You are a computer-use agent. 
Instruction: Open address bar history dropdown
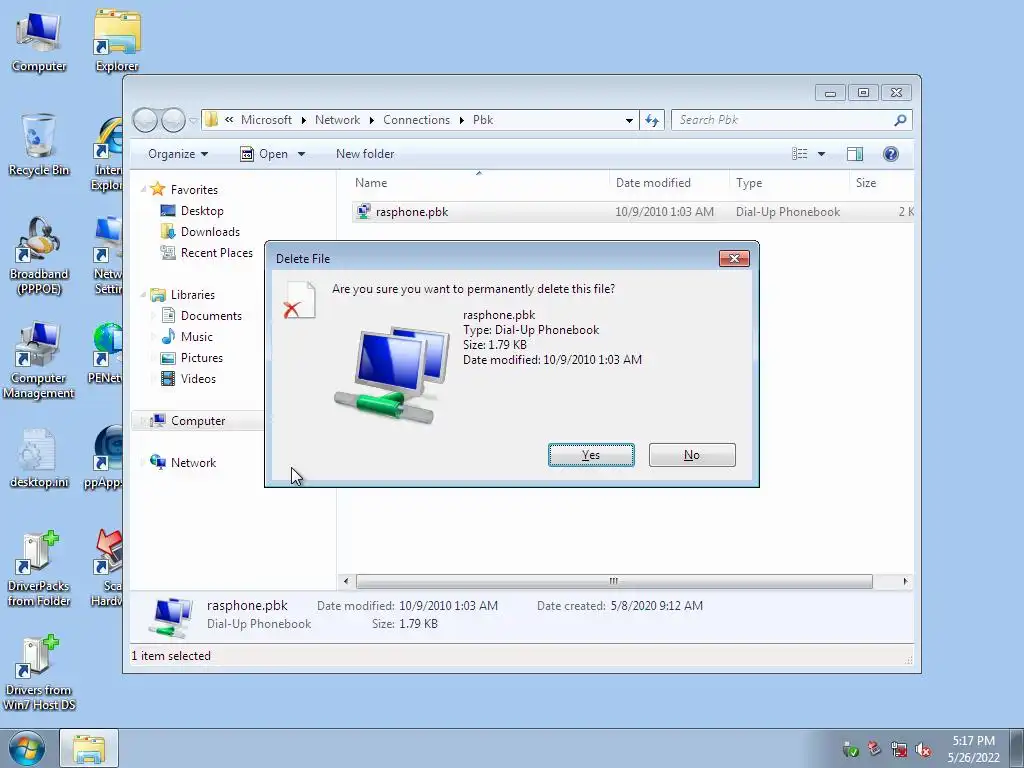pyautogui.click(x=629, y=120)
